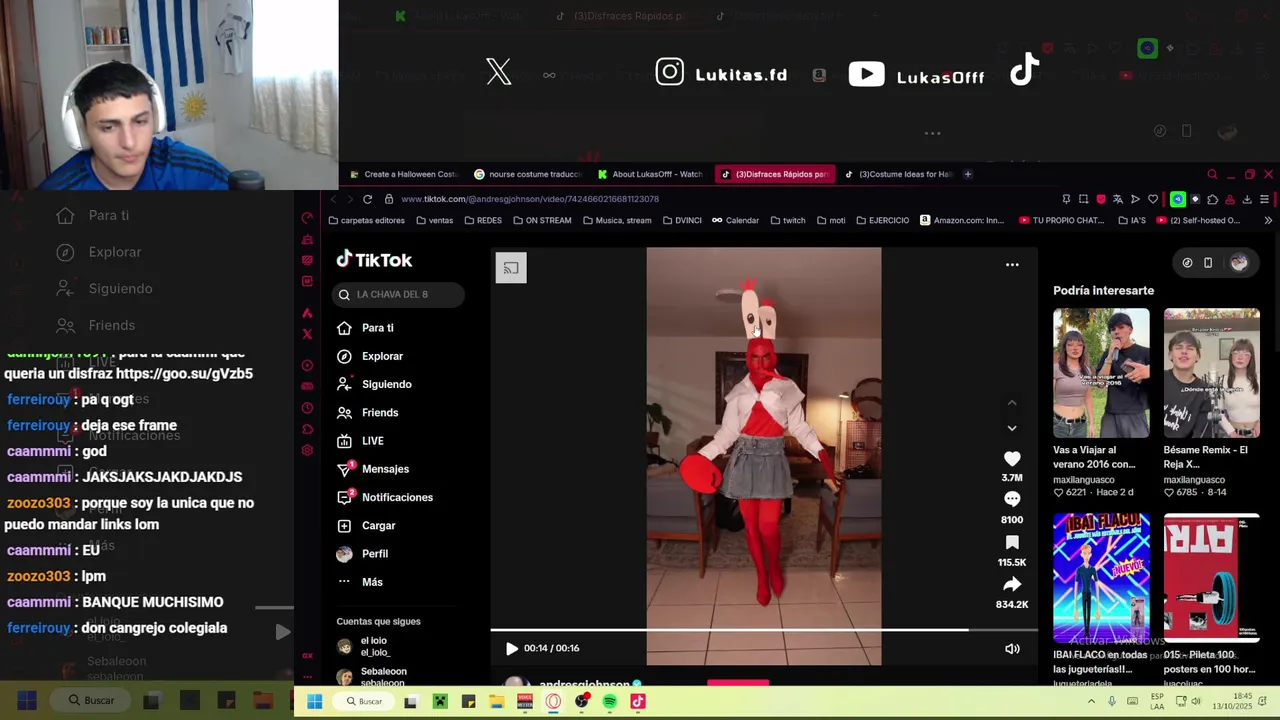This screenshot has width=1280, height=720.
Task: Open a new browser tab
Action: click(x=967, y=174)
